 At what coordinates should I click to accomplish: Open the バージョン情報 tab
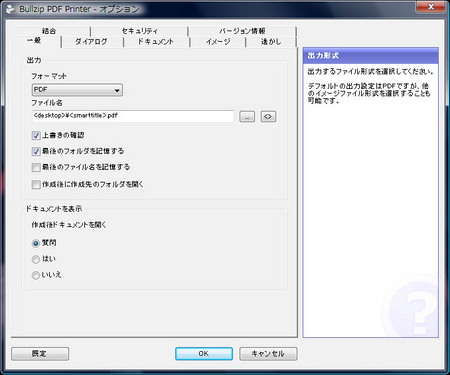(x=242, y=31)
